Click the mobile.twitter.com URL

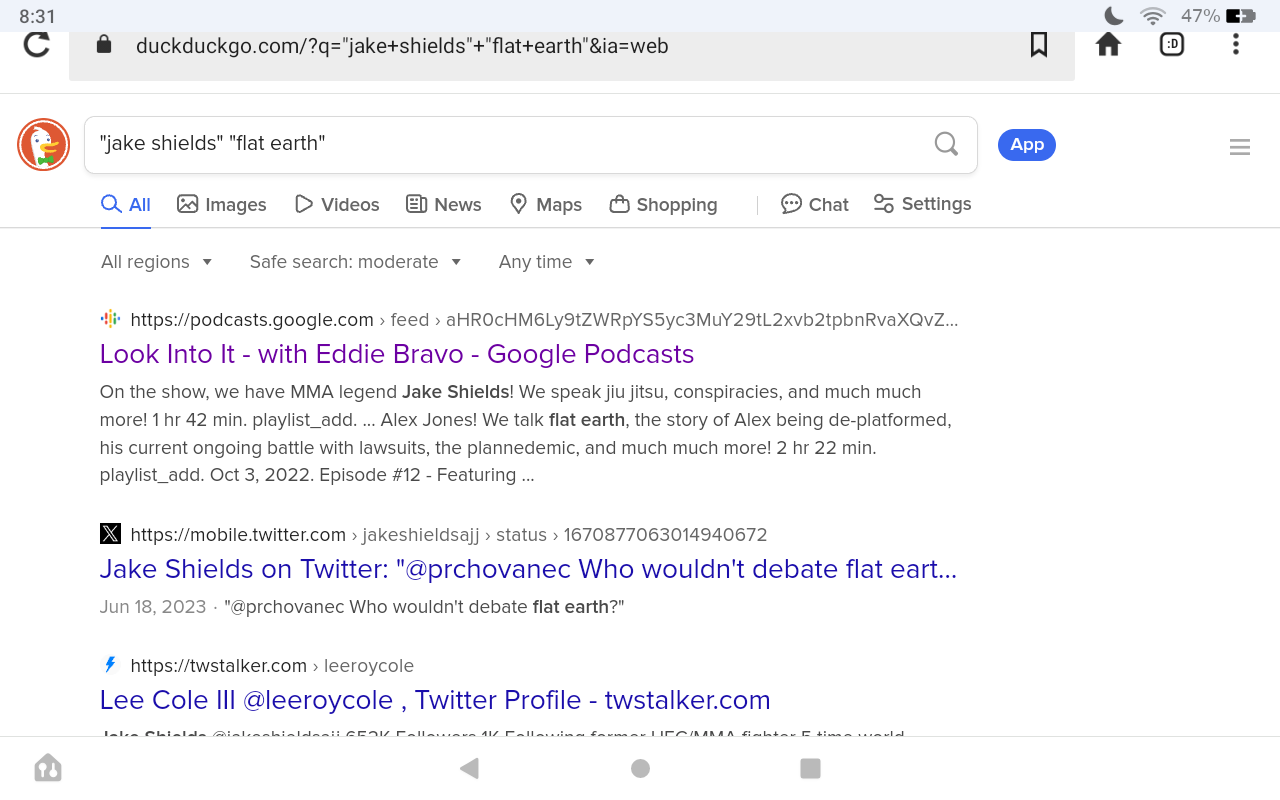(238, 535)
